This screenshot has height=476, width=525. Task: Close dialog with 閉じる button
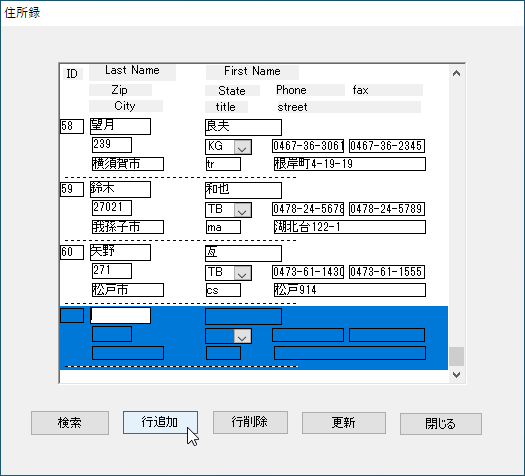(x=441, y=424)
